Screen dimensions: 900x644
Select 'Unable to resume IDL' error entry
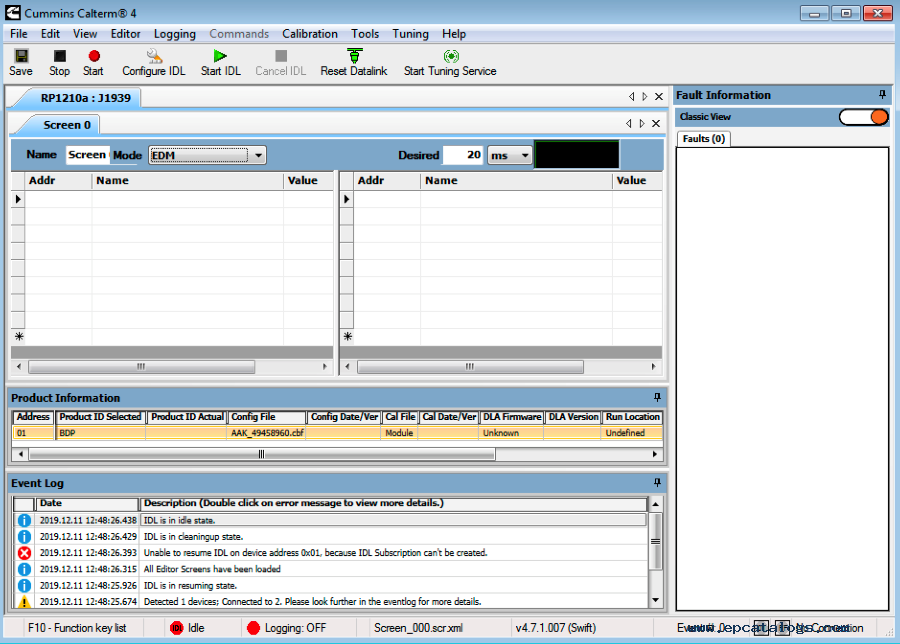[x=315, y=553]
